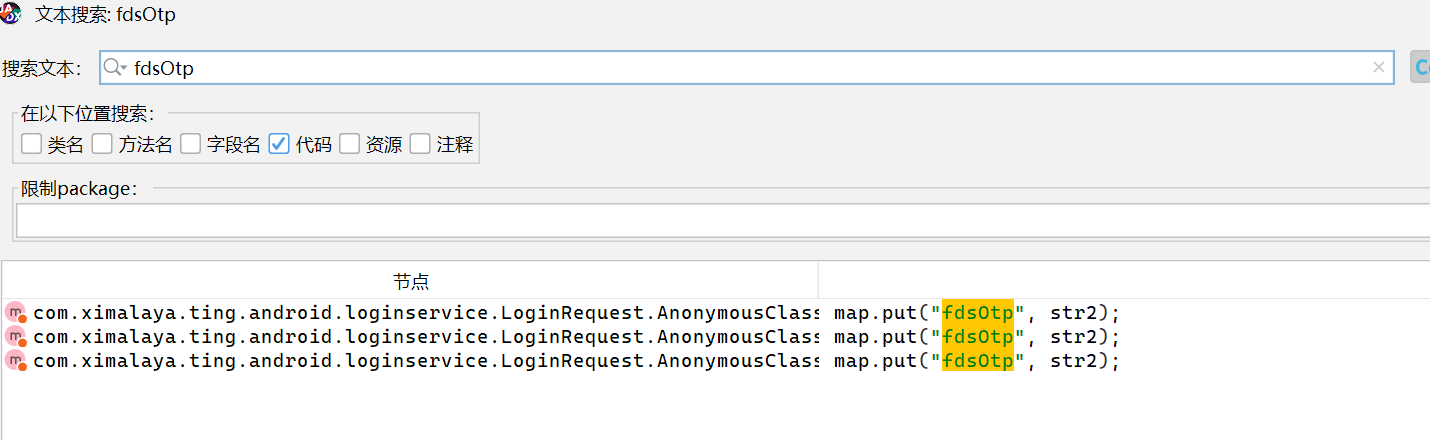The width and height of the screenshot is (1430, 440).
Task: Click method icon of first search result
Action: [15, 313]
